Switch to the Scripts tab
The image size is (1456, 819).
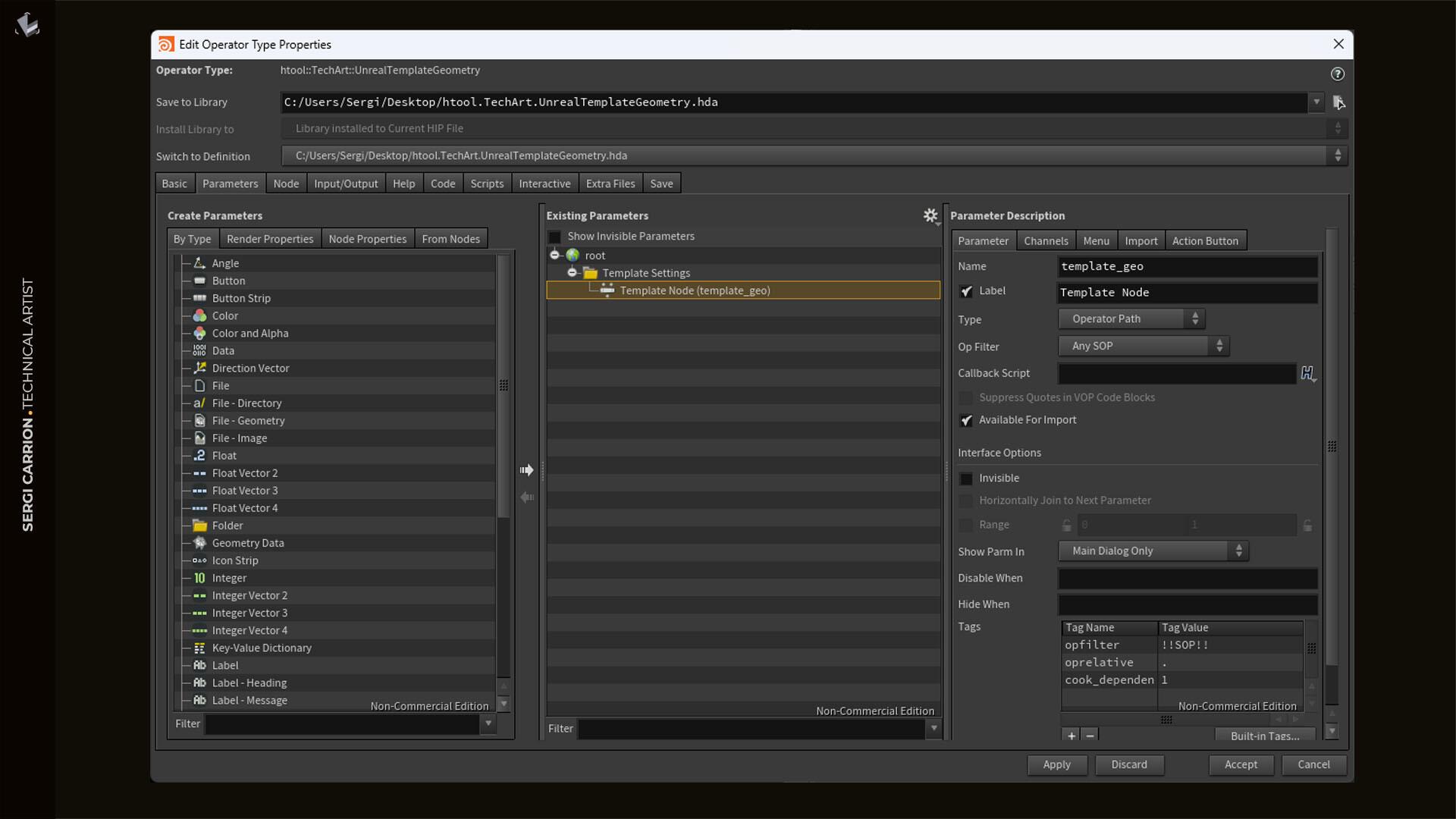point(486,184)
